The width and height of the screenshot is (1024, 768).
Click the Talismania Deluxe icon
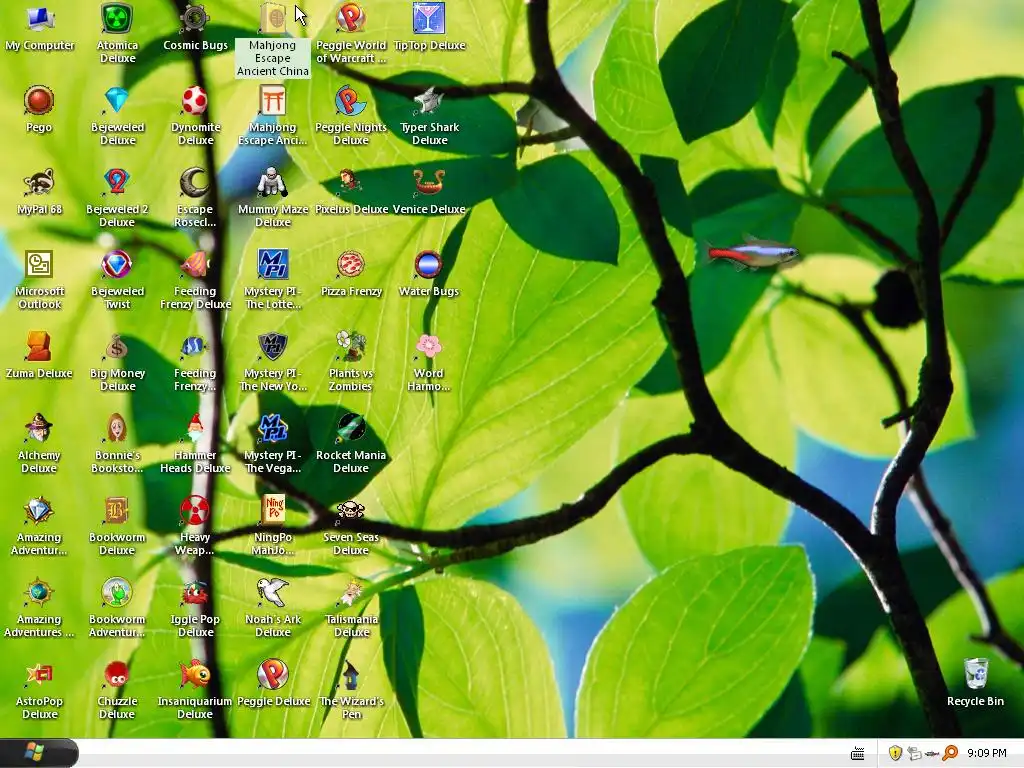351,593
